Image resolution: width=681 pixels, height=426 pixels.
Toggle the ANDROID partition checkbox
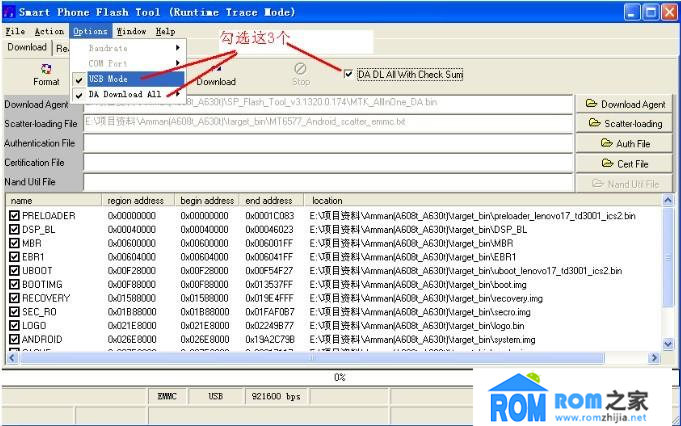click(x=14, y=339)
